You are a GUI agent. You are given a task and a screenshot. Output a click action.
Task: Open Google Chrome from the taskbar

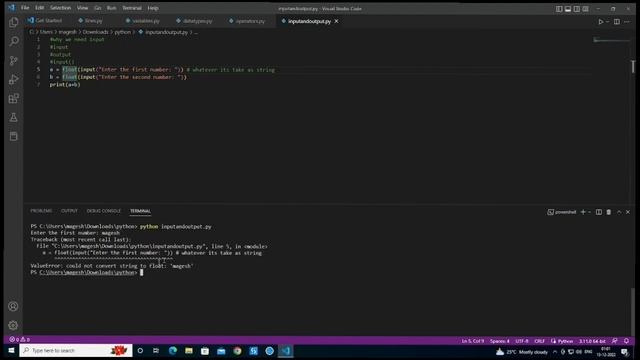pos(237,351)
